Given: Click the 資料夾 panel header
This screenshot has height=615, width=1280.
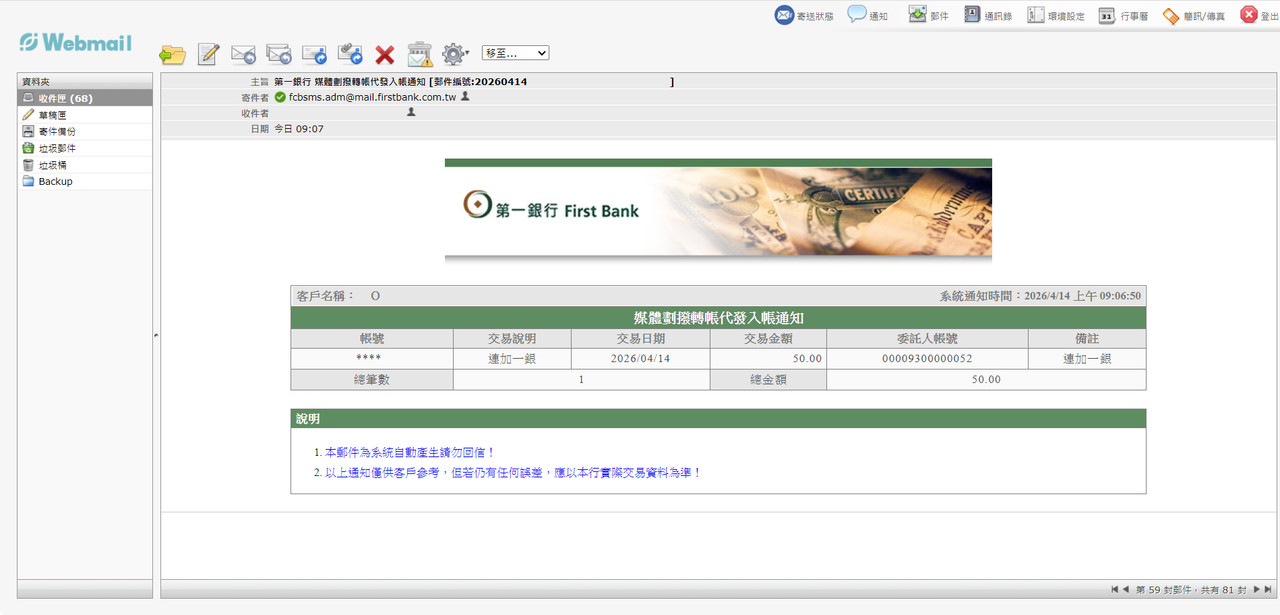Looking at the screenshot, I should point(85,81).
